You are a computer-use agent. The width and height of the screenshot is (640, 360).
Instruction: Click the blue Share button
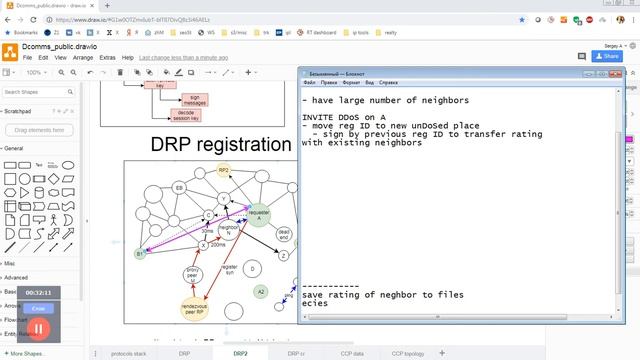pyautogui.click(x=607, y=56)
